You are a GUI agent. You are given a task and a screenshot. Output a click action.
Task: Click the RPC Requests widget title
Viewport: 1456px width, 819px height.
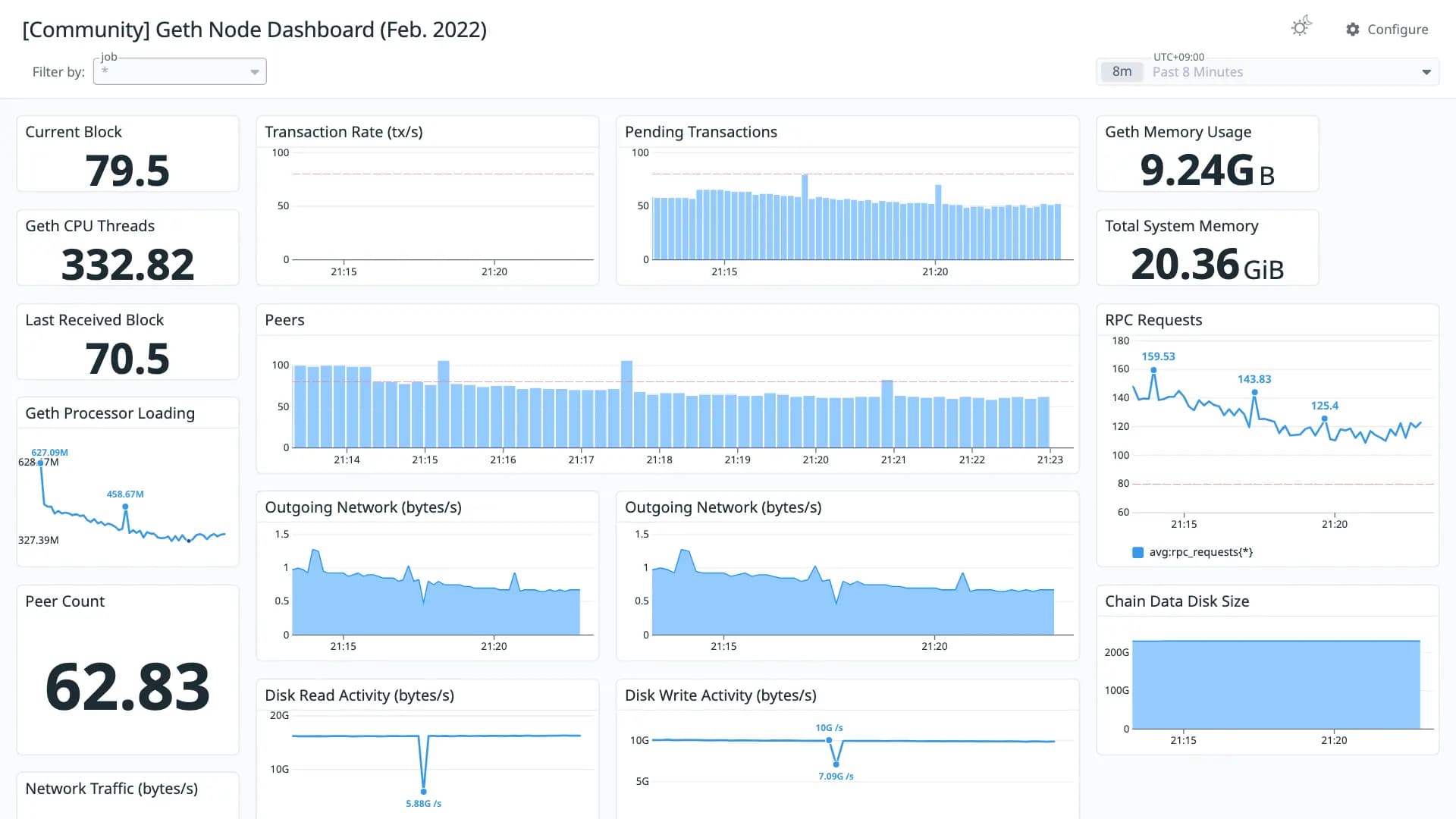coord(1153,320)
